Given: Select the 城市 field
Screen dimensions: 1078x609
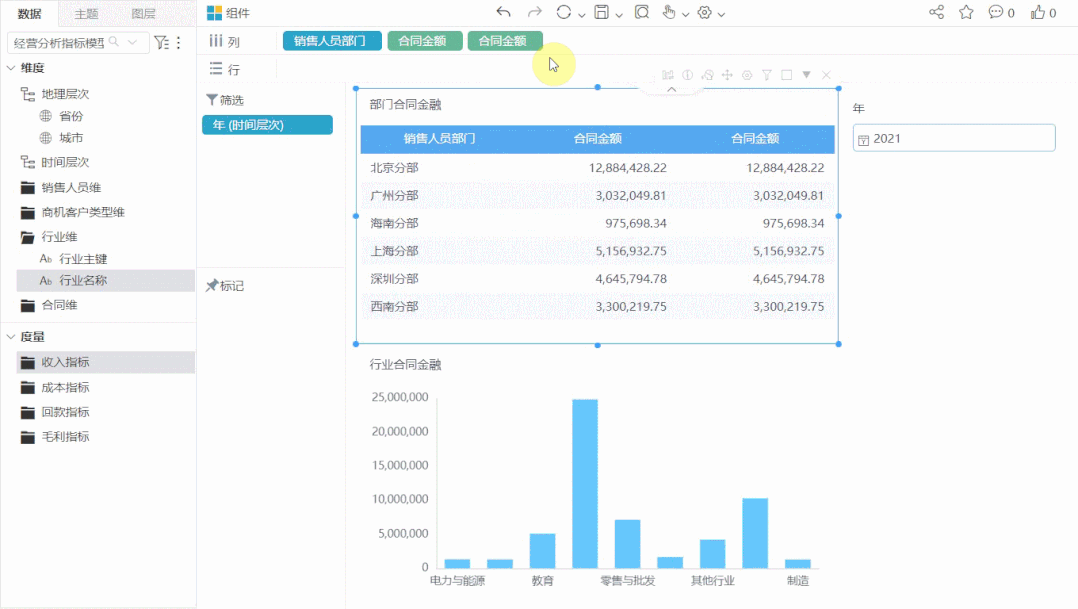Looking at the screenshot, I should click(x=71, y=138).
